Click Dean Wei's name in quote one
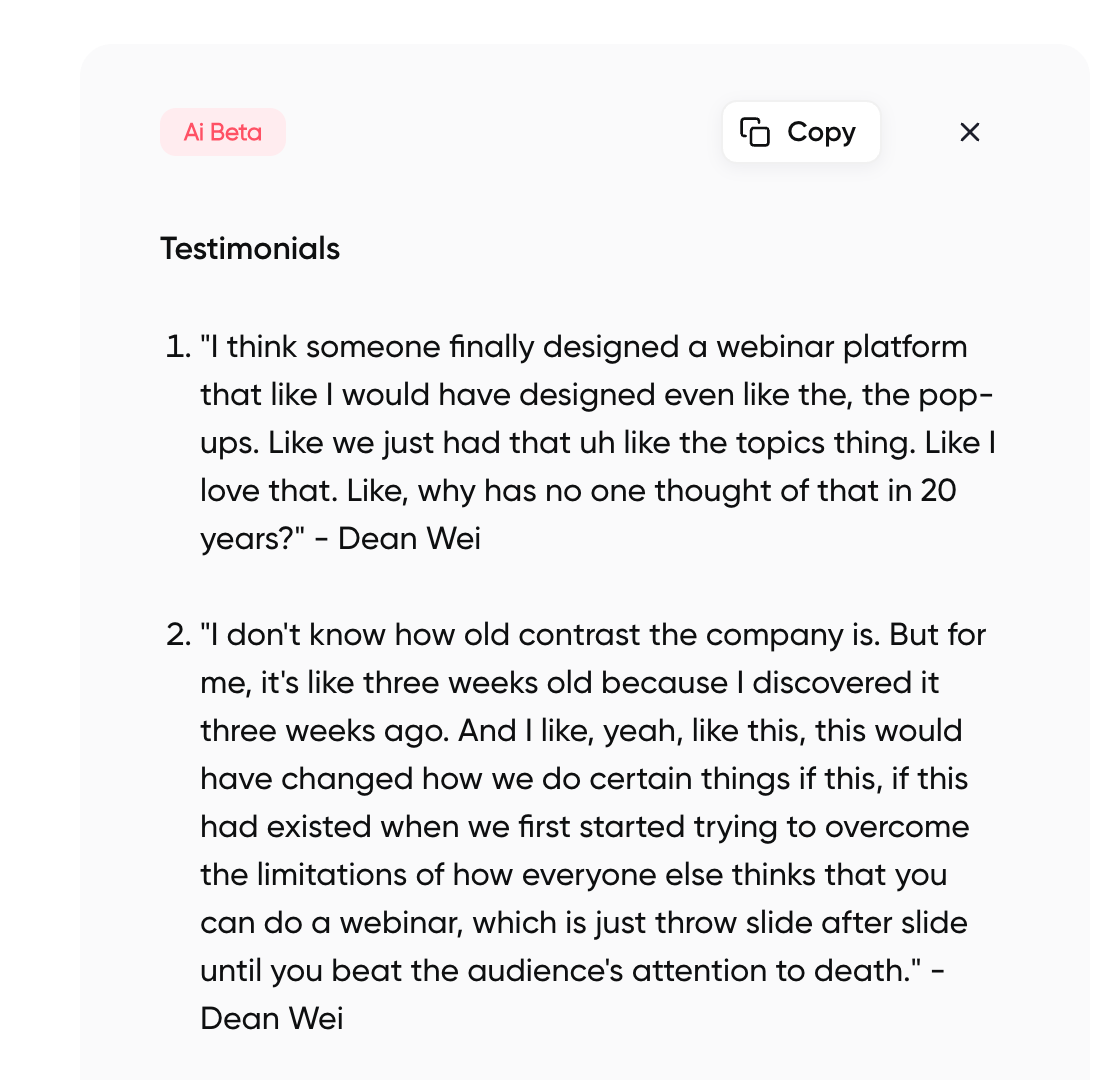The width and height of the screenshot is (1120, 1080). click(x=410, y=538)
